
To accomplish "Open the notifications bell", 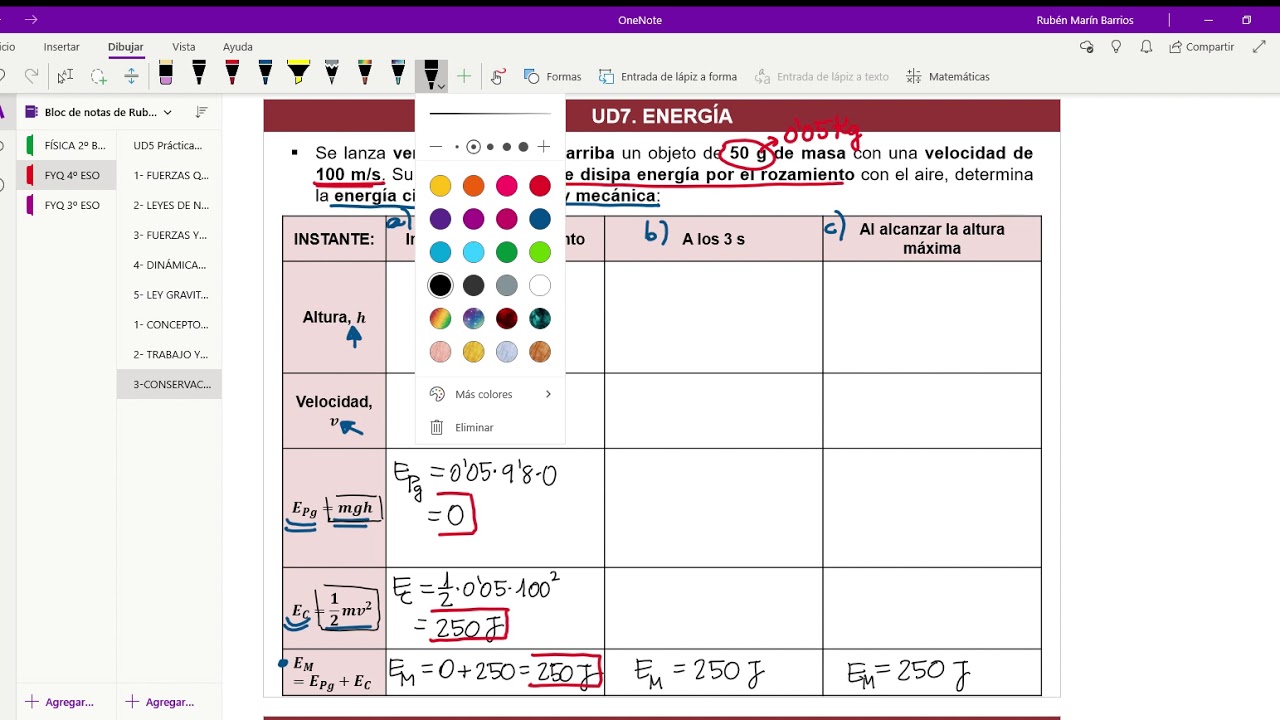I will 1146,47.
